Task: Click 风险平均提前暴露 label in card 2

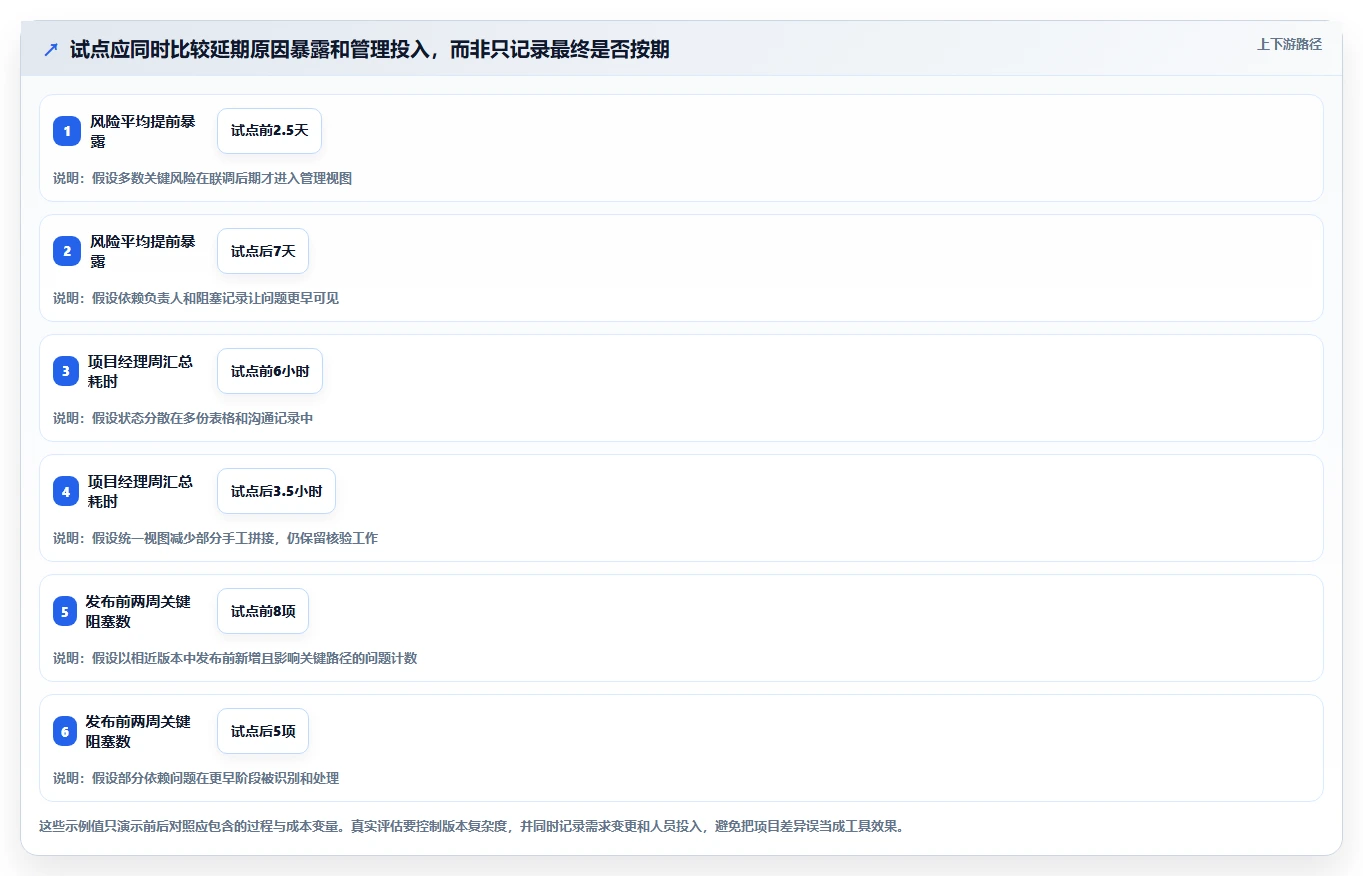Action: (143, 251)
